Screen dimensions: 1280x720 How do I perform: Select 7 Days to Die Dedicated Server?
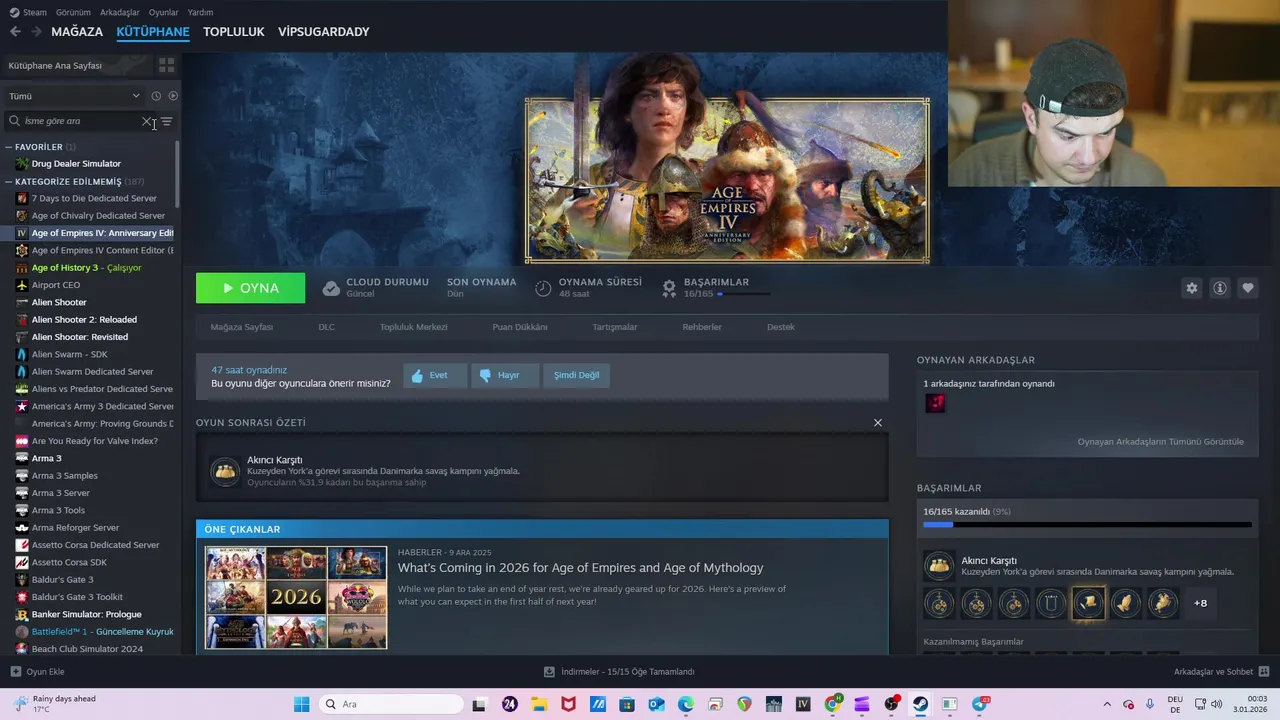click(x=94, y=198)
